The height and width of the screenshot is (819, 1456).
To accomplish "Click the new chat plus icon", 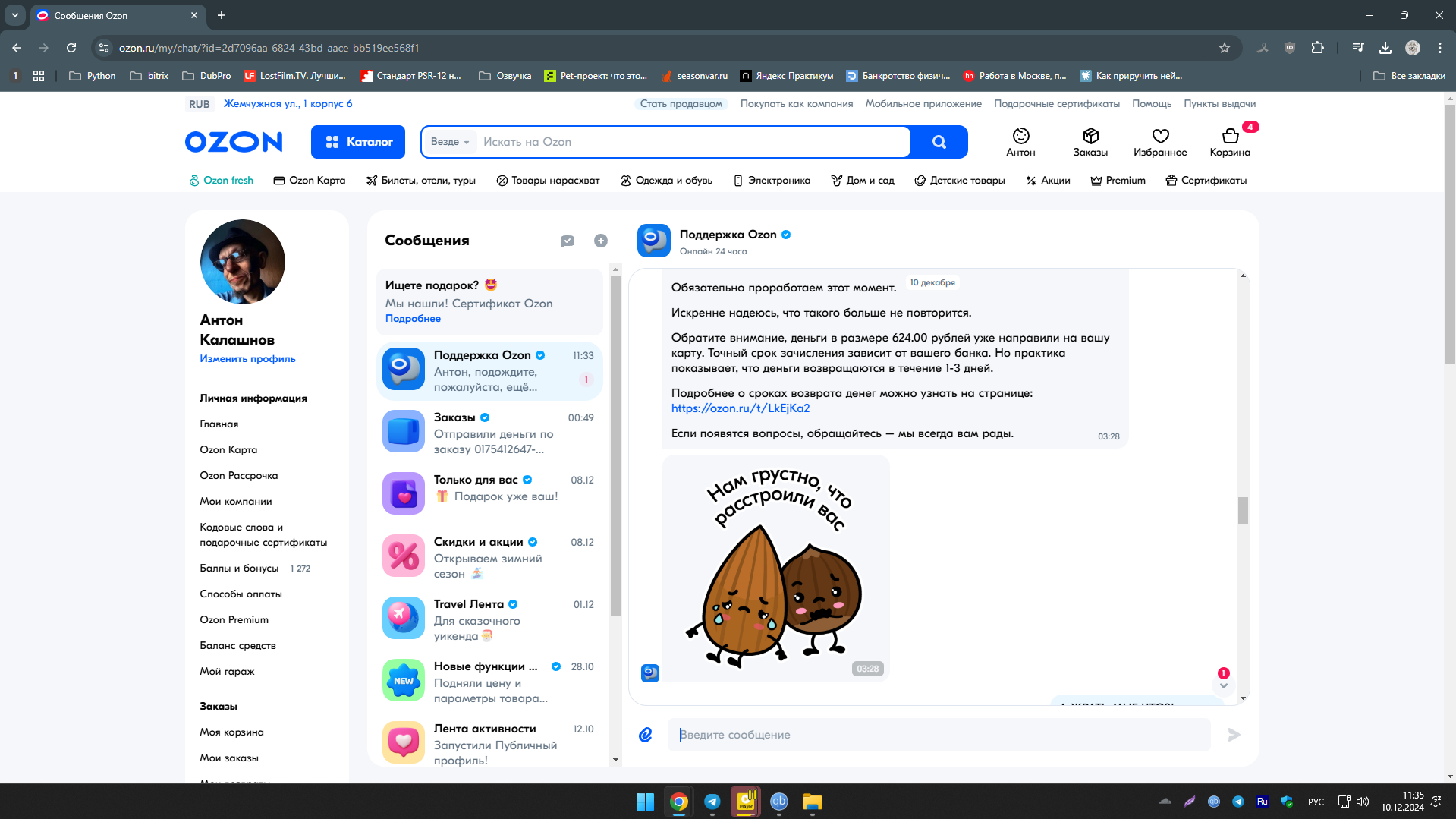I will 601,241.
